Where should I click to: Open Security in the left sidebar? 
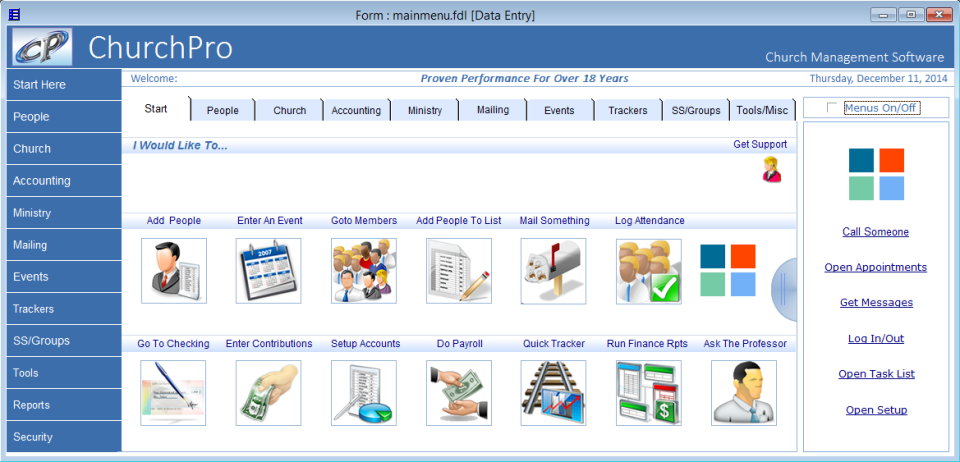[64, 437]
